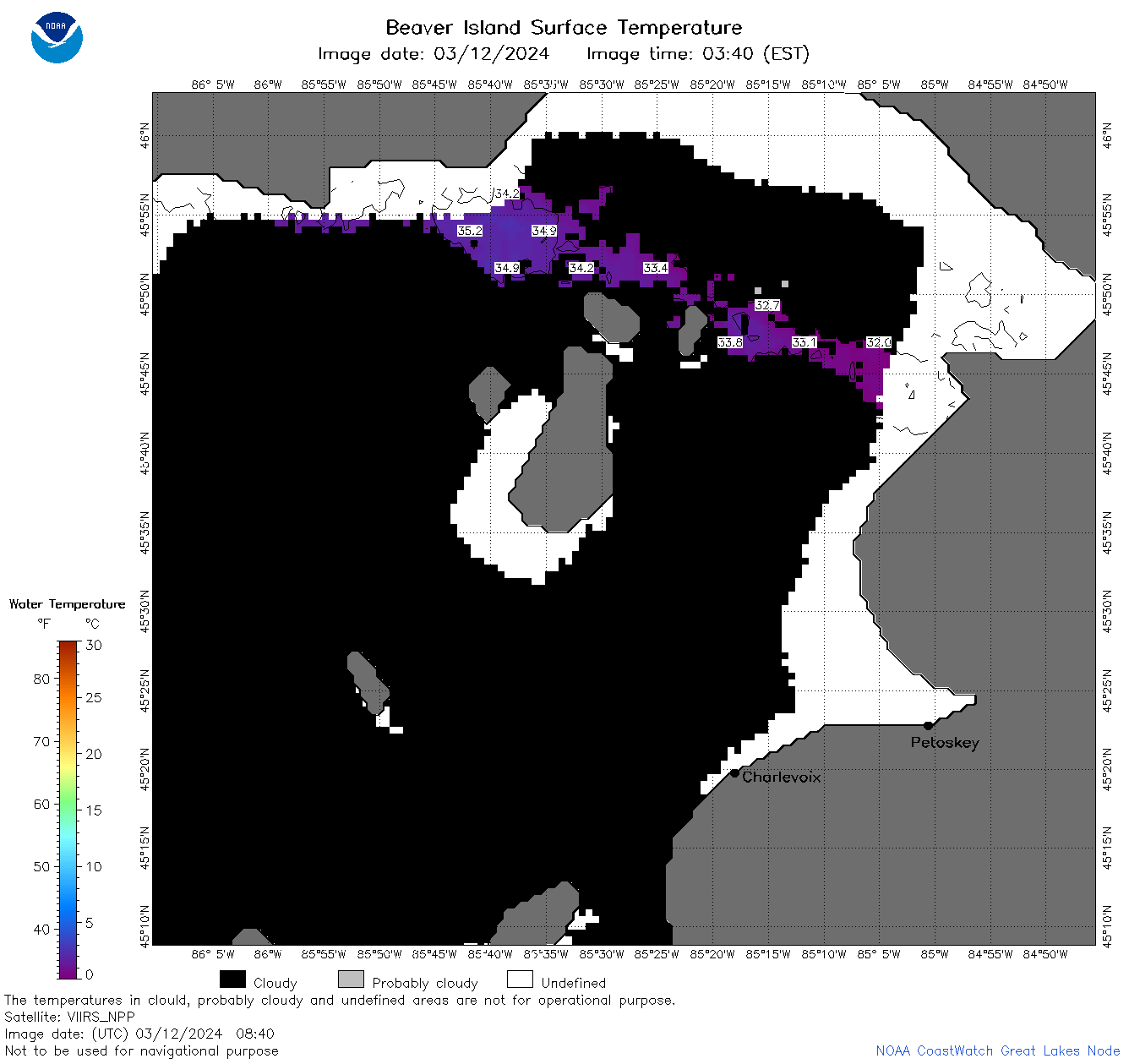Click the 32.7 temperature reading
This screenshot has height=1064, width=1129.
tap(767, 305)
